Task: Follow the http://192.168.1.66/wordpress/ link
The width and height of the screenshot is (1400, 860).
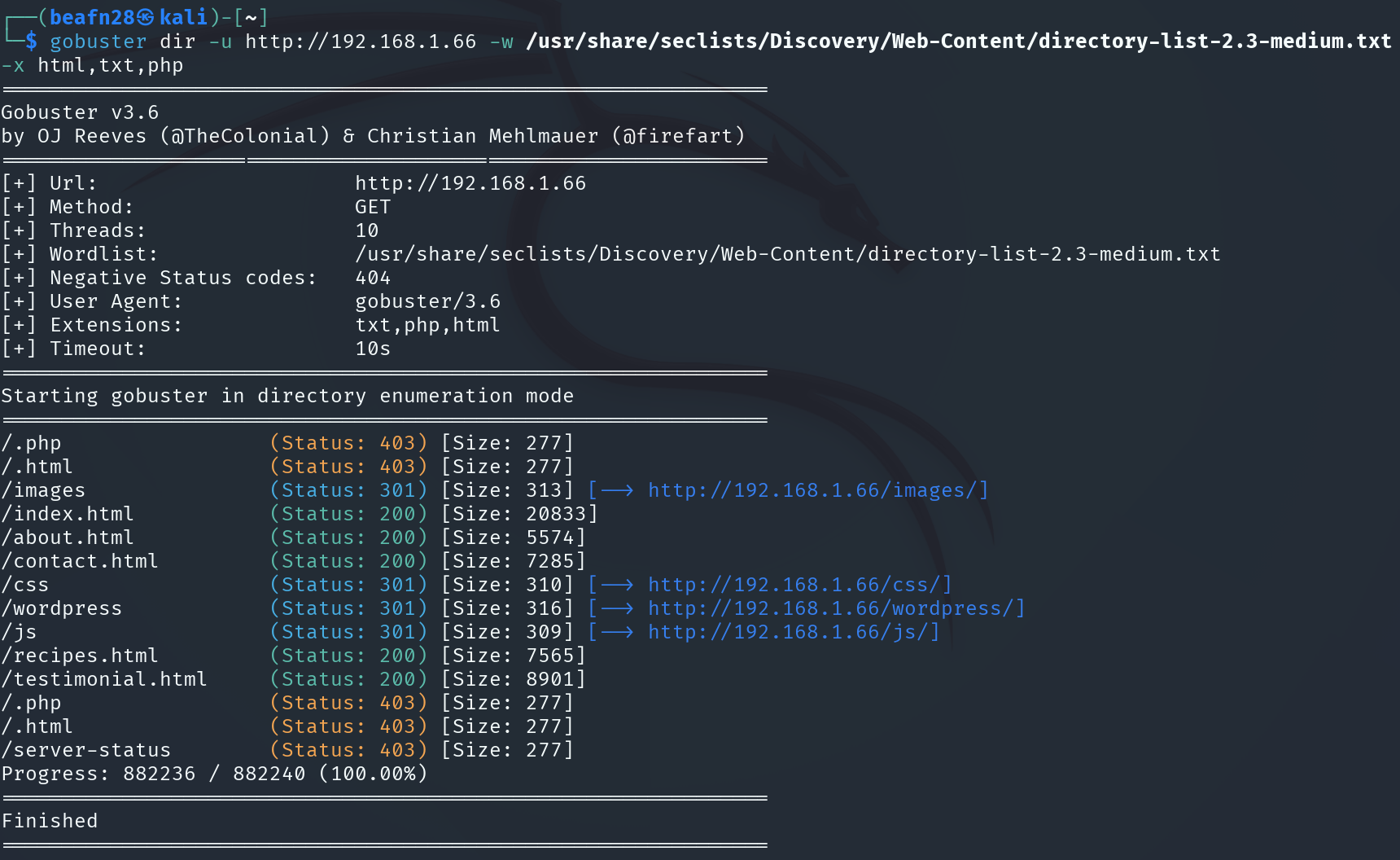Action: pos(831,608)
